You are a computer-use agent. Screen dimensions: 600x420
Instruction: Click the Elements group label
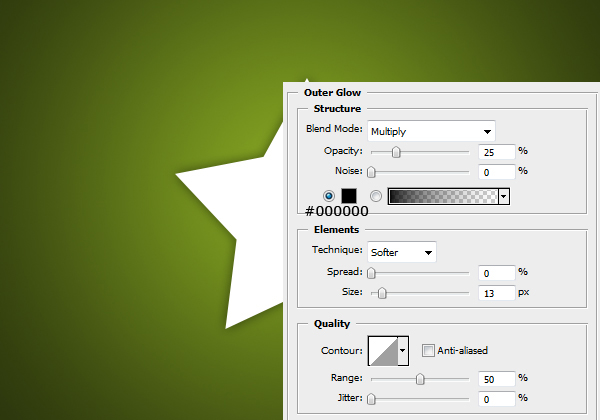point(336,230)
